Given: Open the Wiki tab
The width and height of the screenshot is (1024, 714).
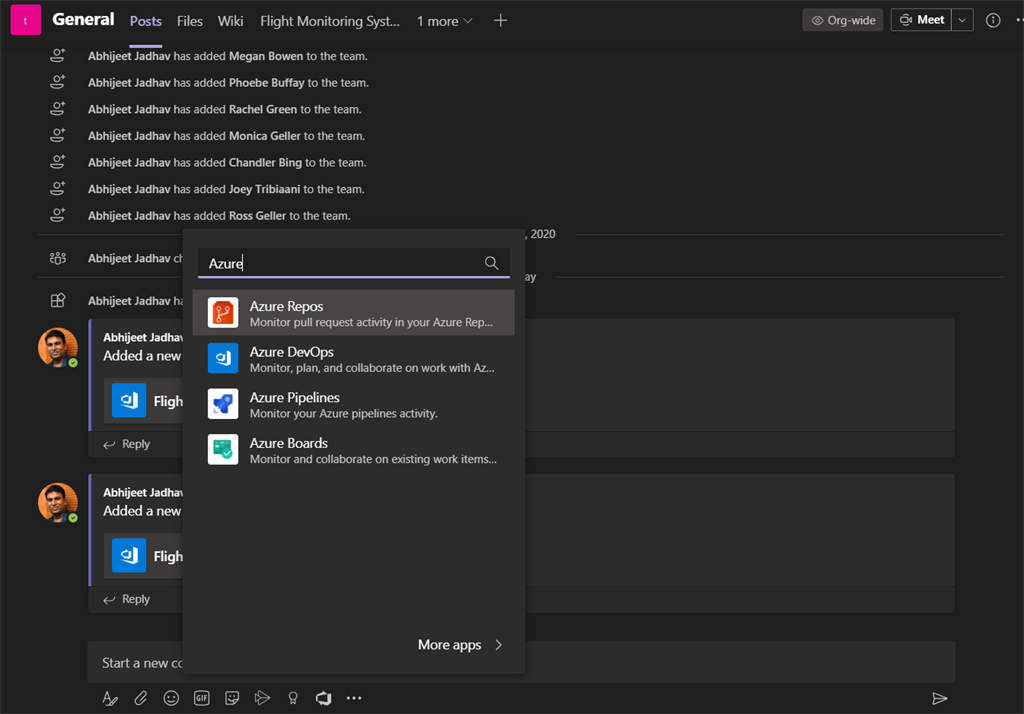Looking at the screenshot, I should (x=230, y=21).
